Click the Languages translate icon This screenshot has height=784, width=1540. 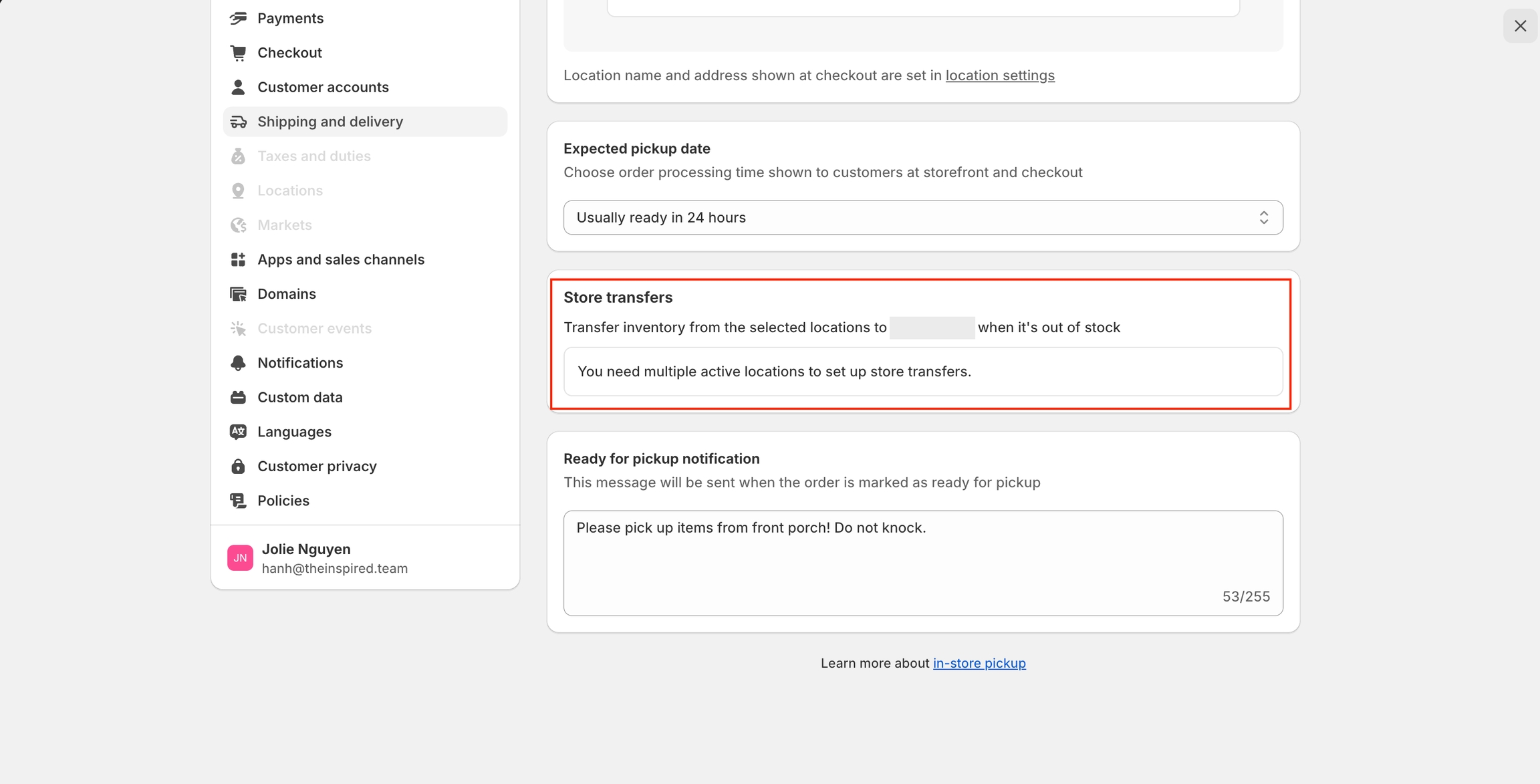click(x=238, y=432)
